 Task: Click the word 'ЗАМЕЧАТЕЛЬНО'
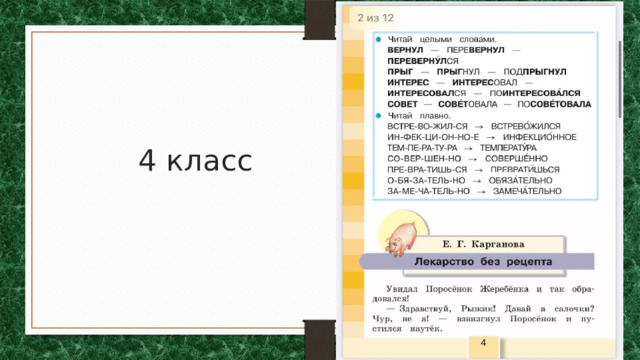point(527,191)
